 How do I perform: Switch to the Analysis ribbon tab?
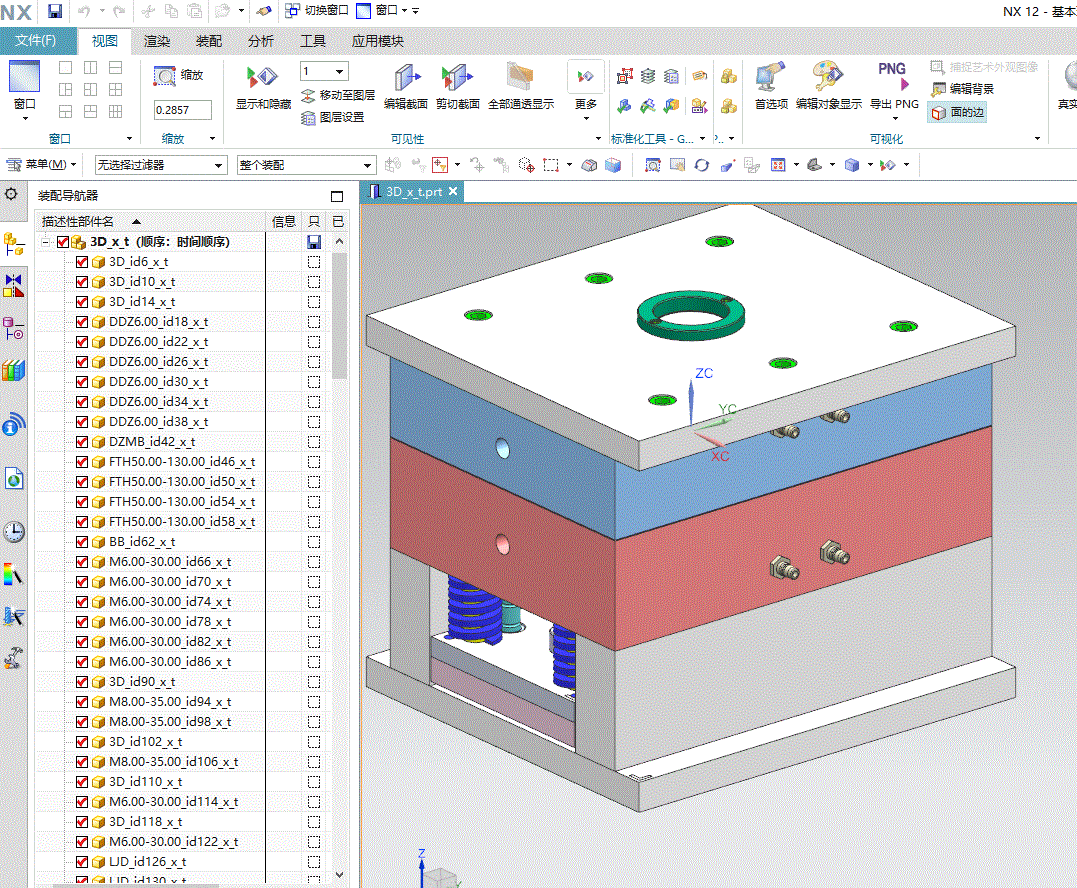point(261,41)
